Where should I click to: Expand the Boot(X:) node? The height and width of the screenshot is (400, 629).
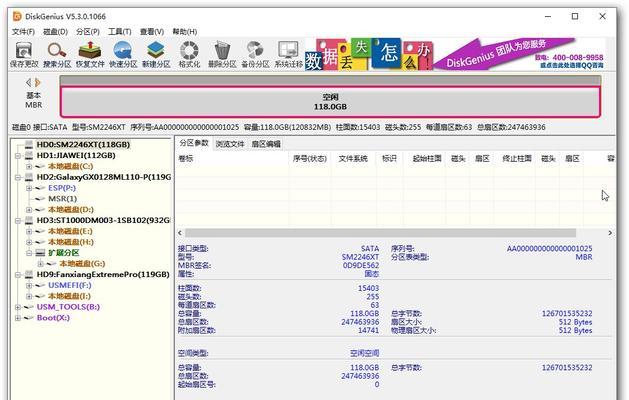pyautogui.click(x=18, y=318)
